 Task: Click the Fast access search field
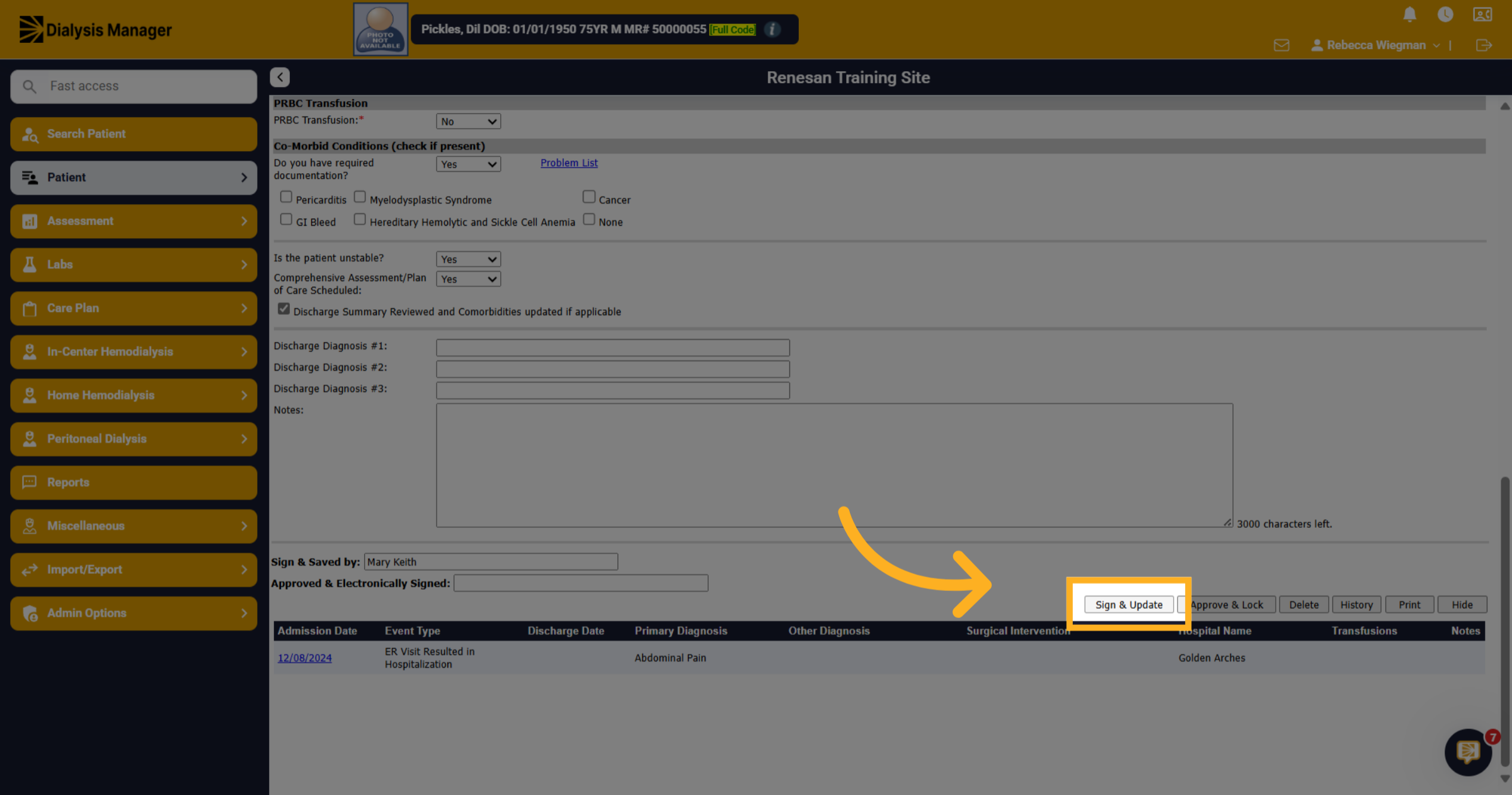click(x=134, y=86)
